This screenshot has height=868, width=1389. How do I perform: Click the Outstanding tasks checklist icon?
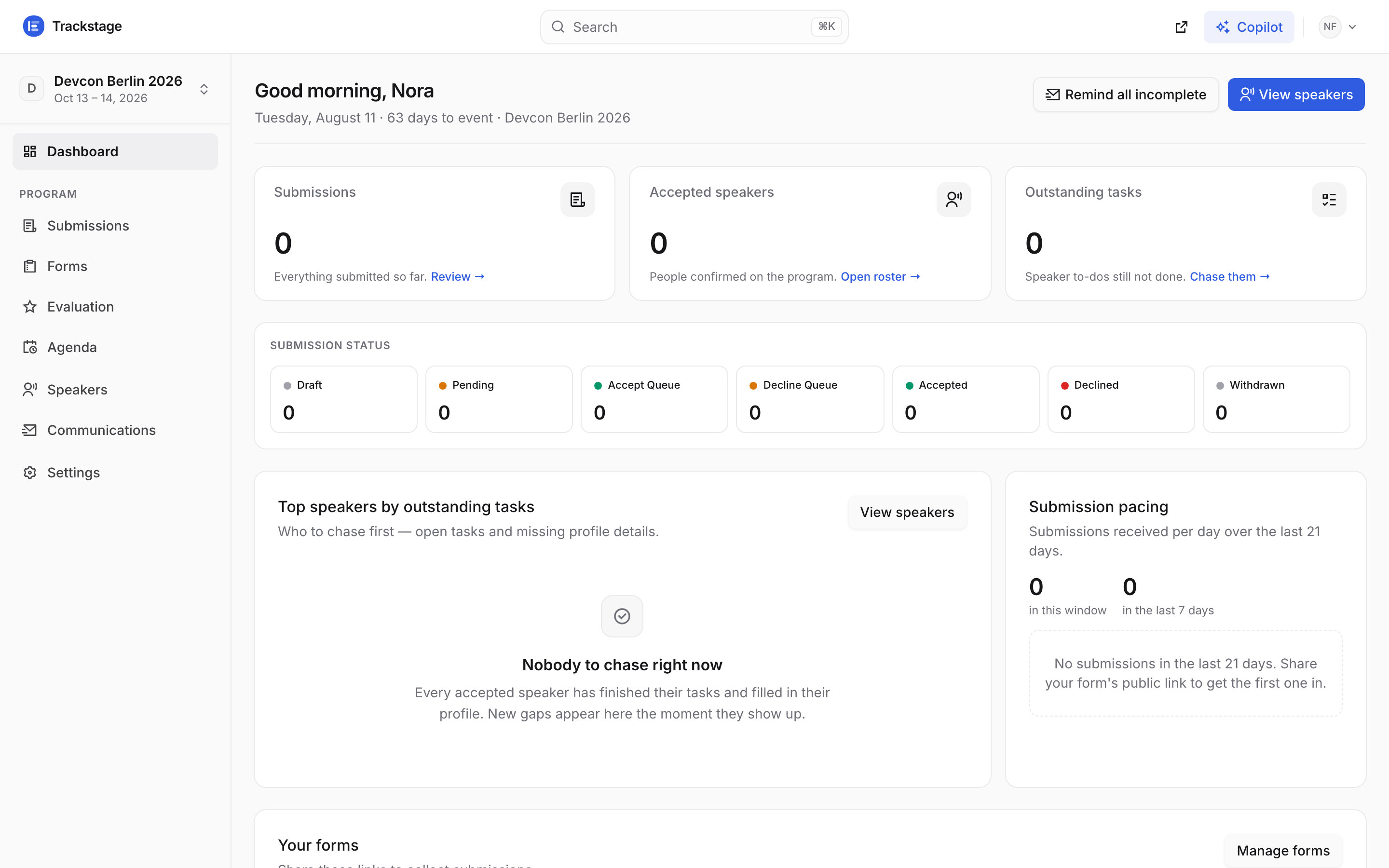point(1329,200)
